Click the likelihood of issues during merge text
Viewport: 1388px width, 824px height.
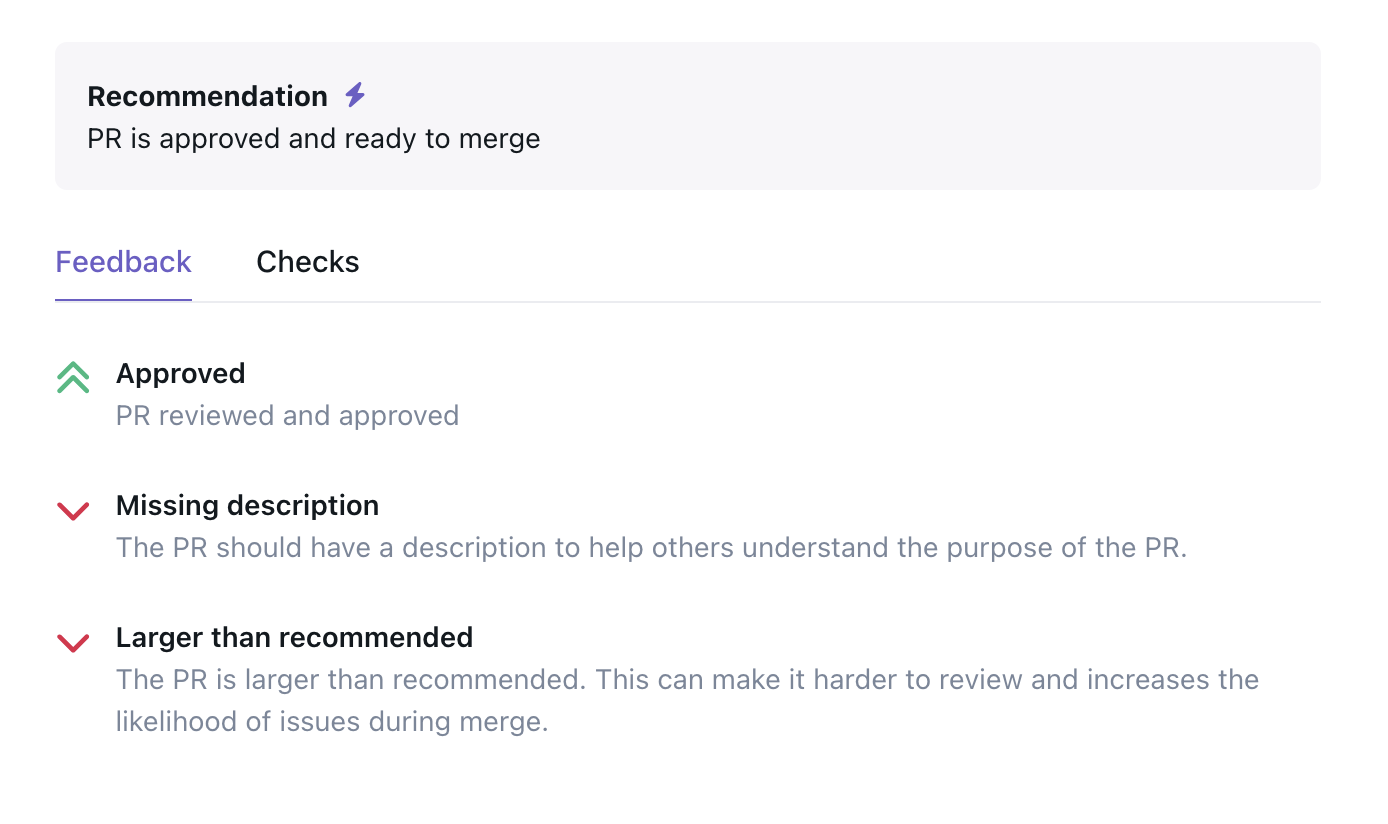point(332,721)
